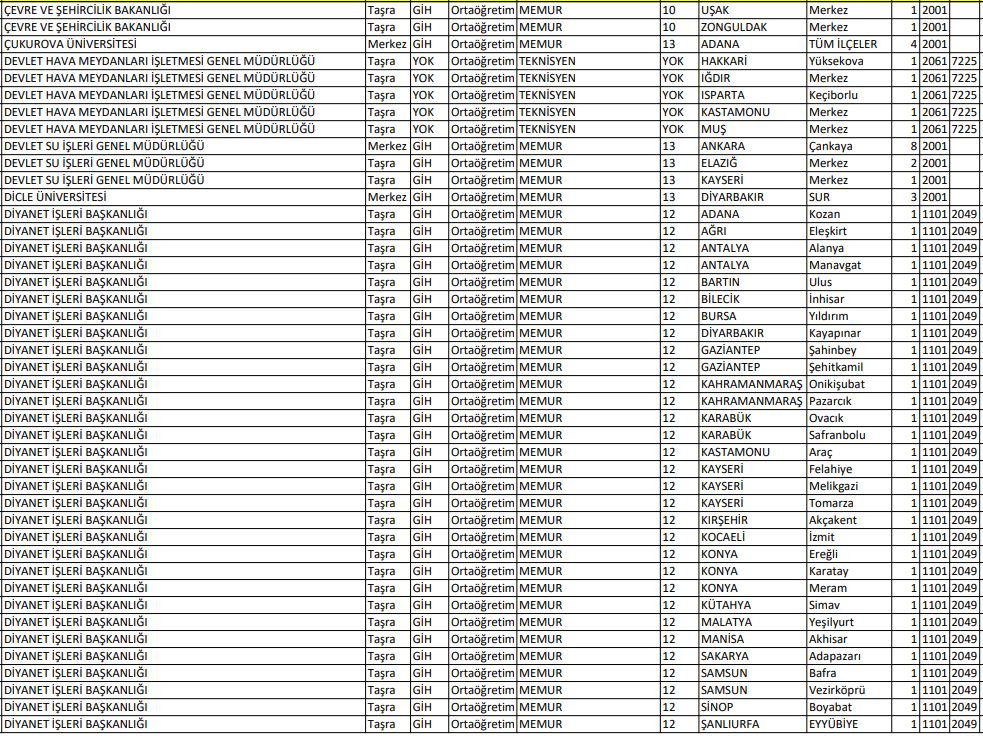Click the Karatay district cell

coord(849,571)
